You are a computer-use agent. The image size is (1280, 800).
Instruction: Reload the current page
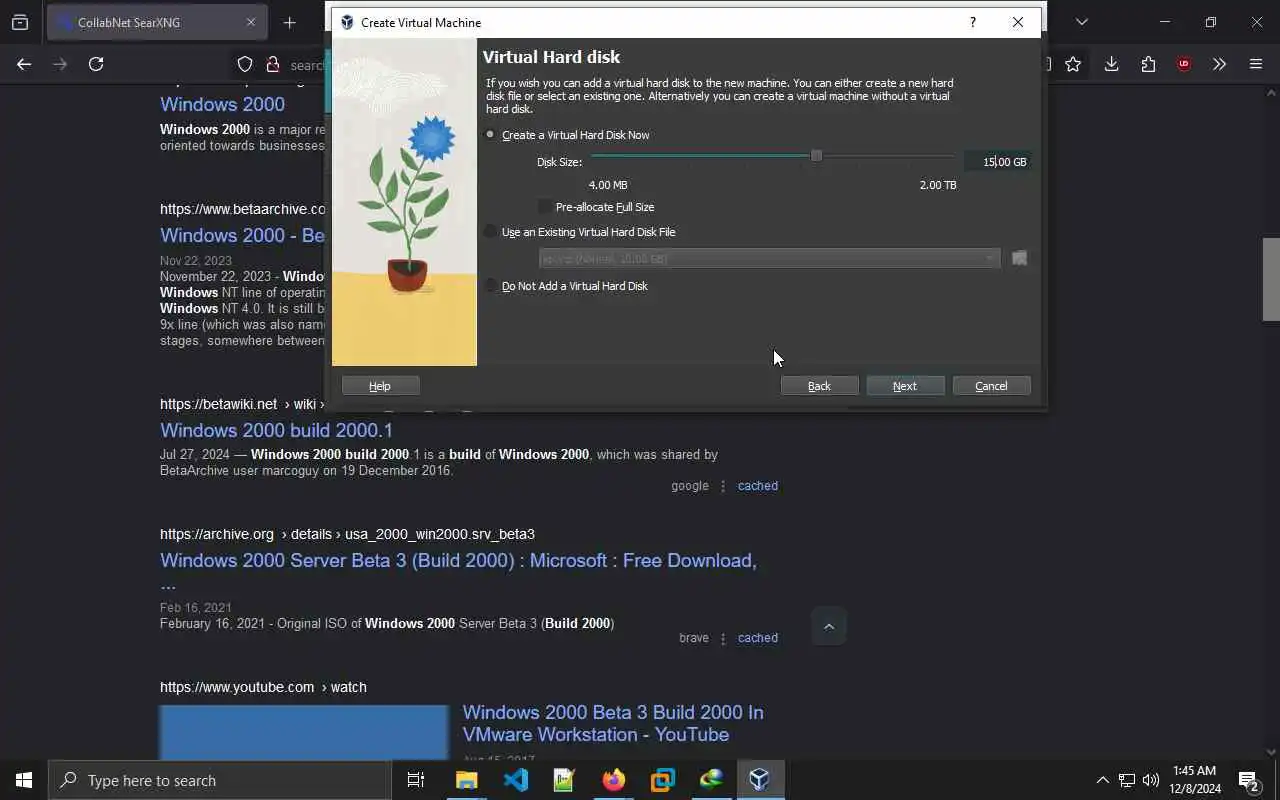point(96,64)
